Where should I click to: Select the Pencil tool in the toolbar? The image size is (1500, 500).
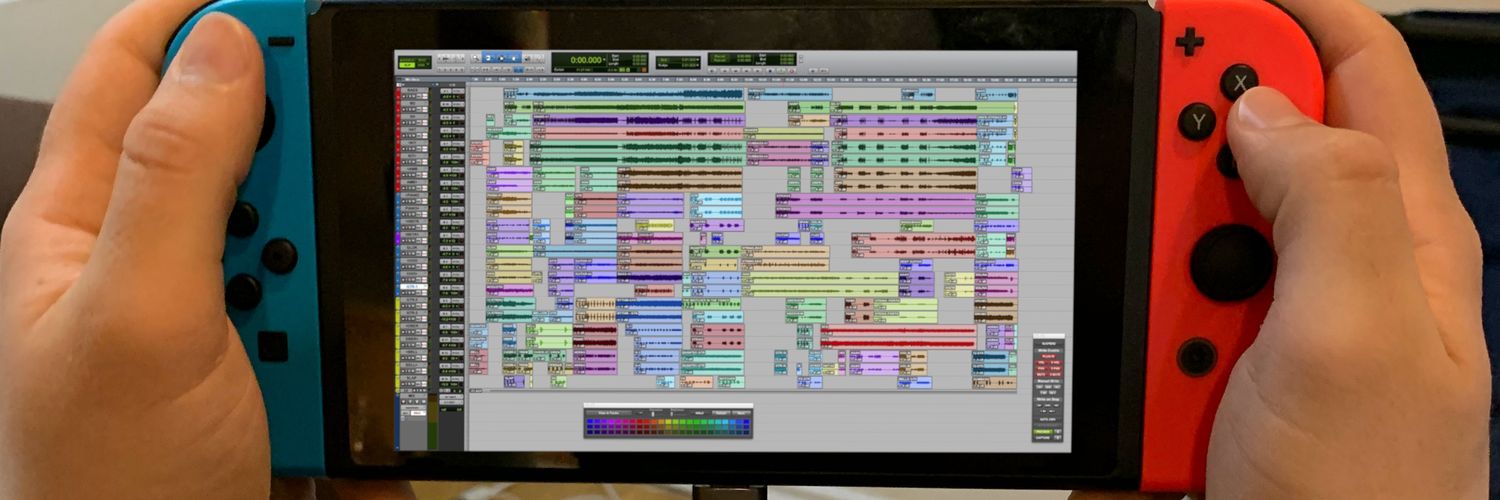(x=539, y=58)
